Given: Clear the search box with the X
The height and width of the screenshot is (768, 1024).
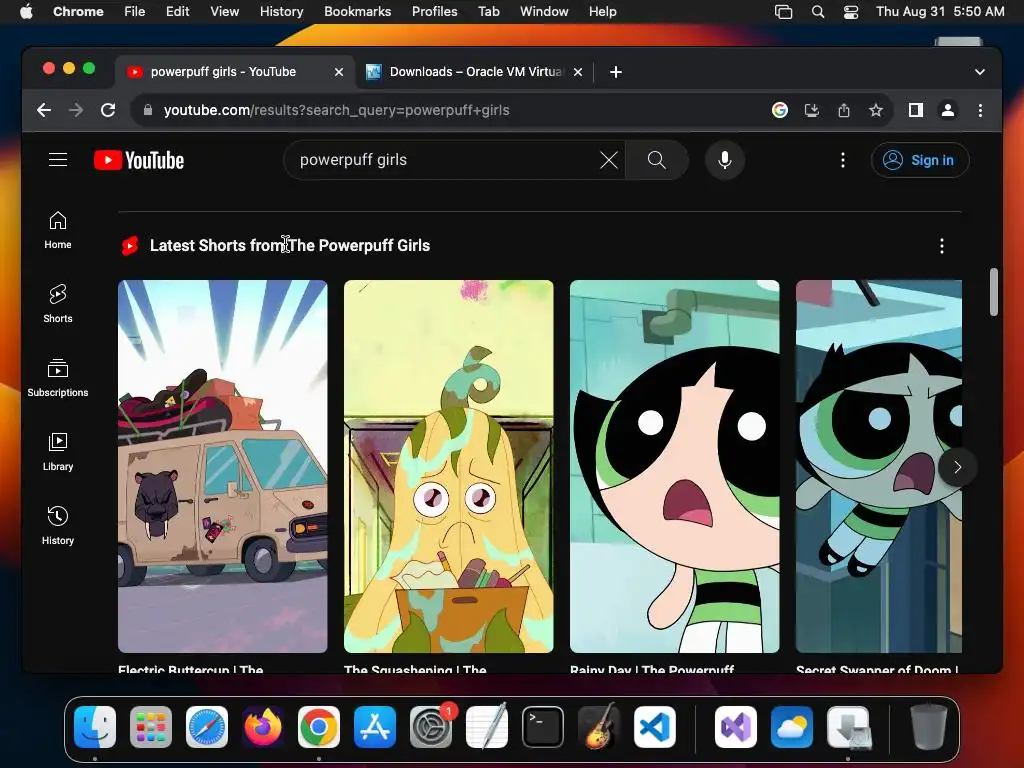Looking at the screenshot, I should pos(609,160).
